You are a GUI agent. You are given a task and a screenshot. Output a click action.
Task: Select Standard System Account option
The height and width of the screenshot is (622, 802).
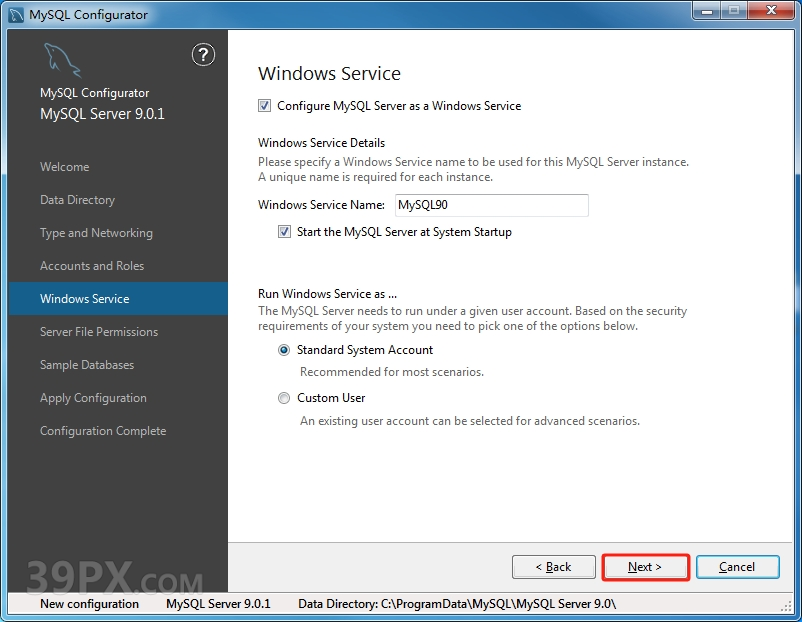[x=284, y=350]
